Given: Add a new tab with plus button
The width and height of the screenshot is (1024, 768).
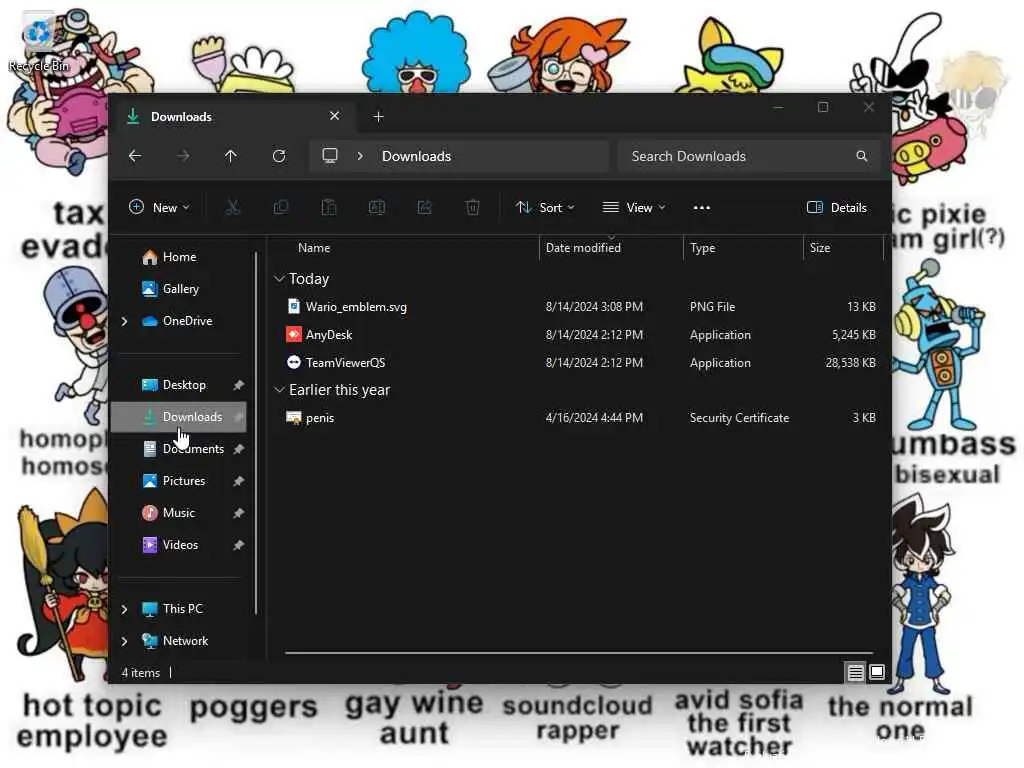Looking at the screenshot, I should tap(378, 117).
